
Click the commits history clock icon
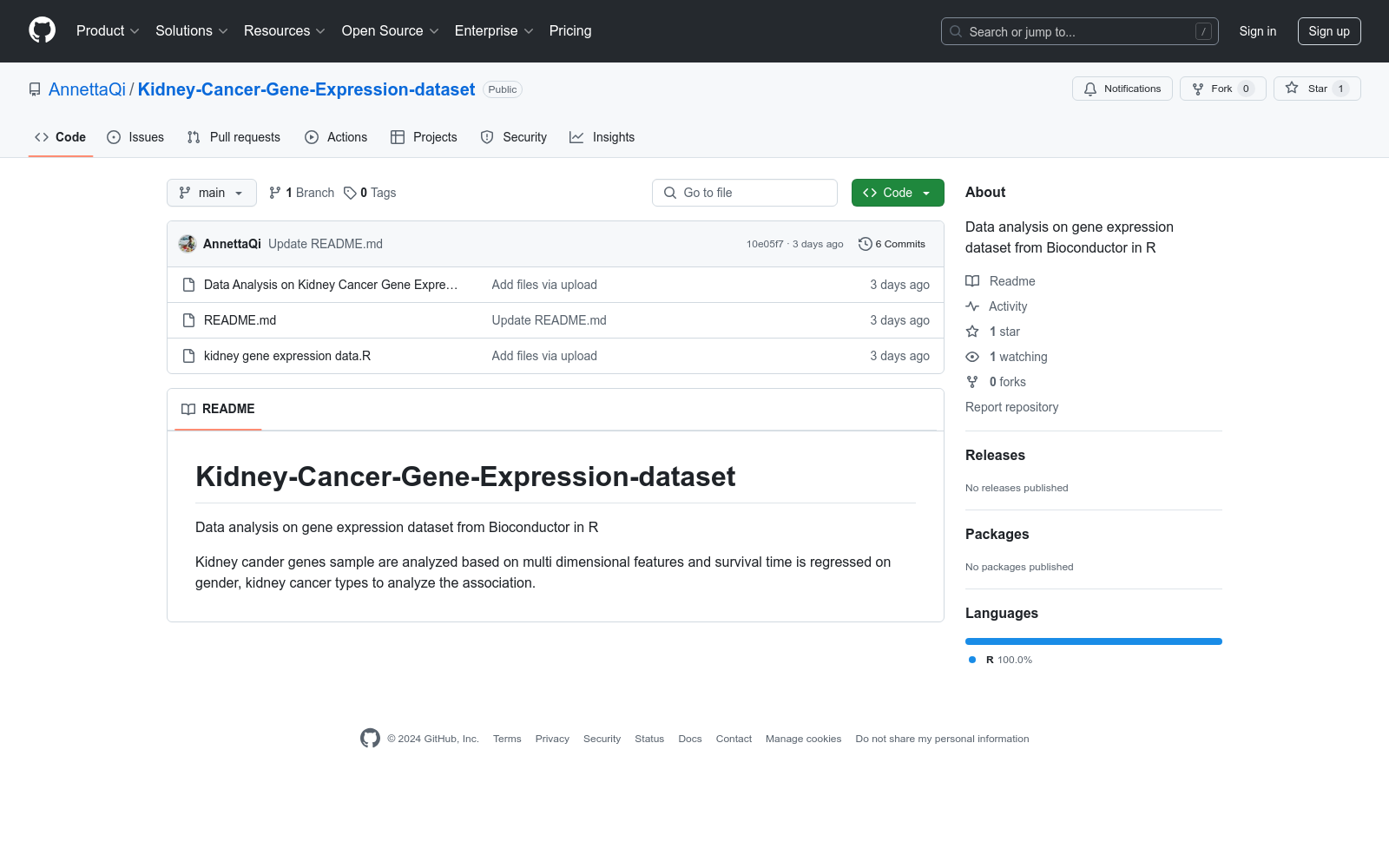pos(865,244)
